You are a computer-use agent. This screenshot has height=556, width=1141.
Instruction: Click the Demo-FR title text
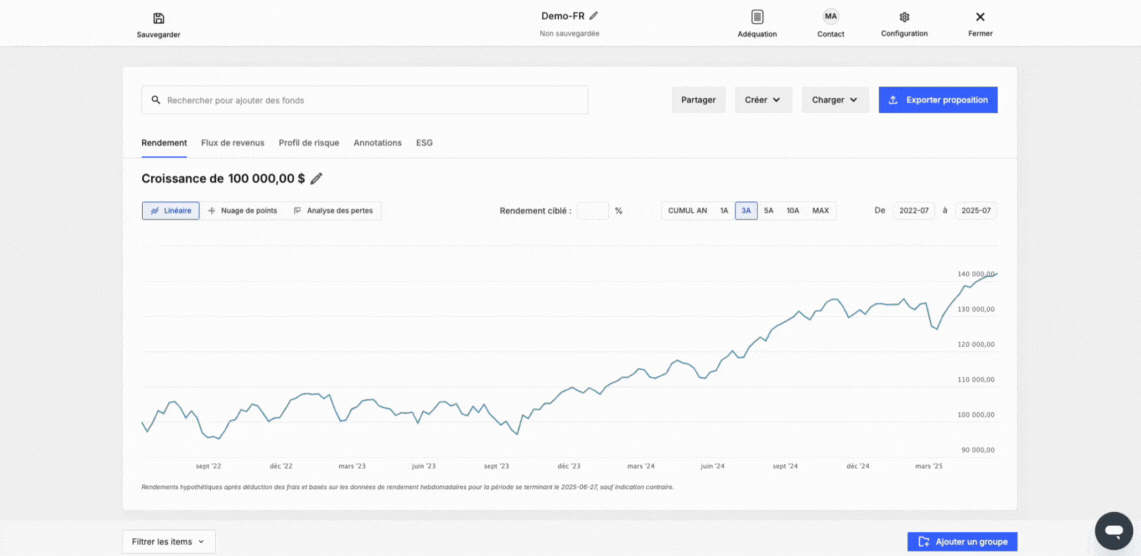(x=562, y=15)
